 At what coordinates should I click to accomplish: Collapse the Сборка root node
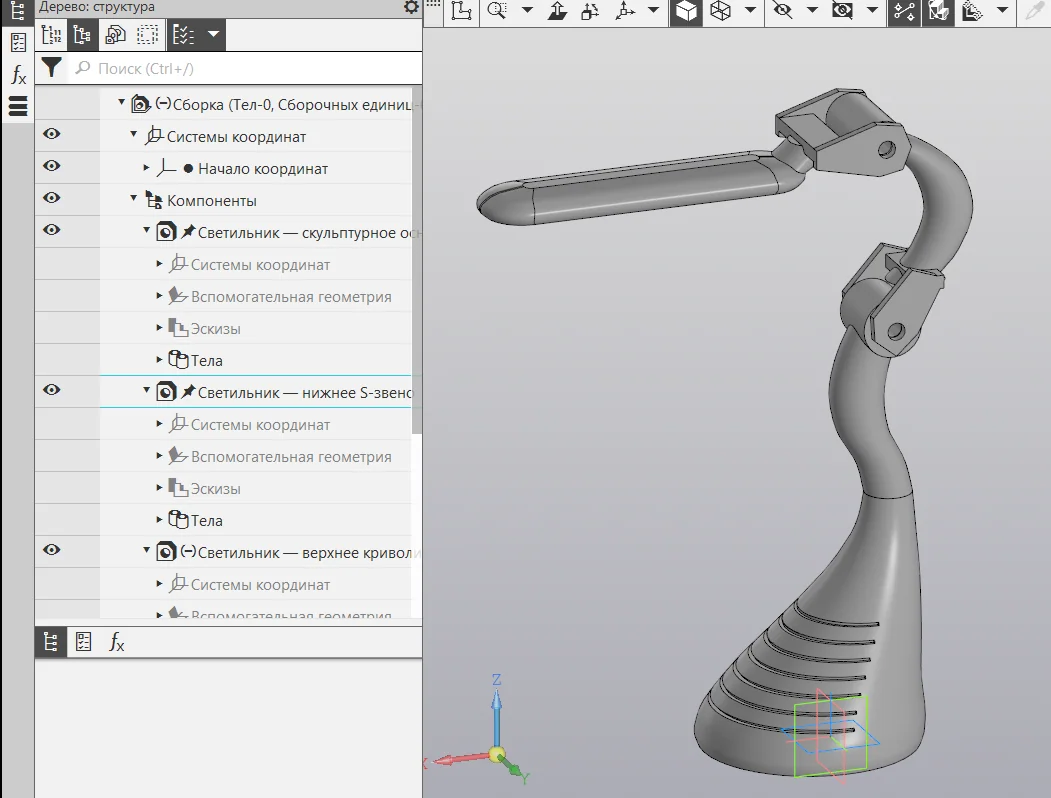click(121, 103)
